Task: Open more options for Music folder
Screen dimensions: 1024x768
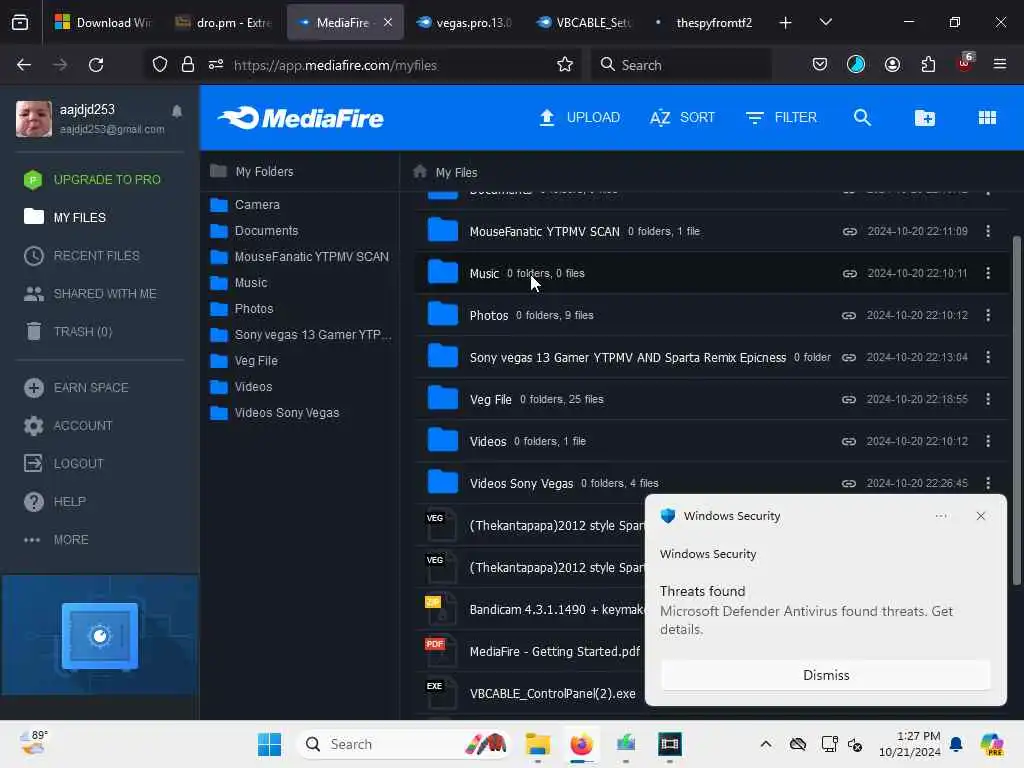Action: click(x=987, y=273)
